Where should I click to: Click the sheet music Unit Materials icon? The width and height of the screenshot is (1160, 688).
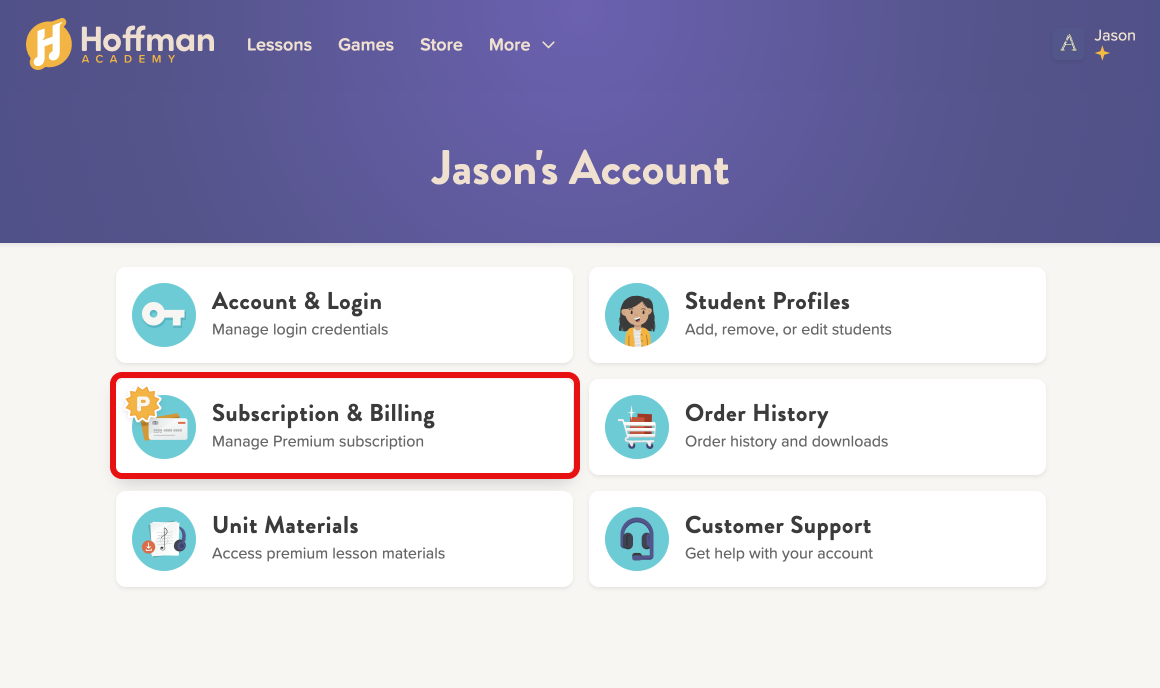click(164, 539)
